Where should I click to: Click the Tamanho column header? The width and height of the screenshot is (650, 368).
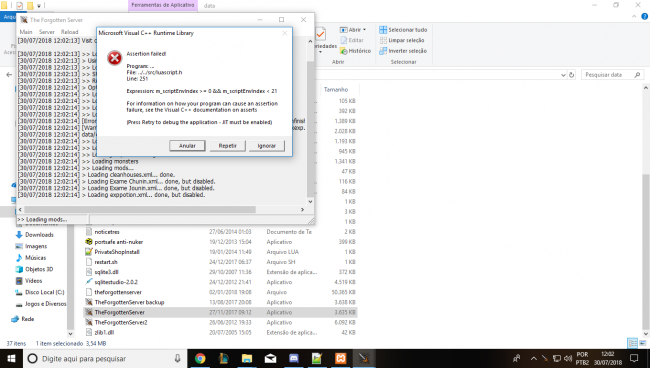(x=336, y=90)
